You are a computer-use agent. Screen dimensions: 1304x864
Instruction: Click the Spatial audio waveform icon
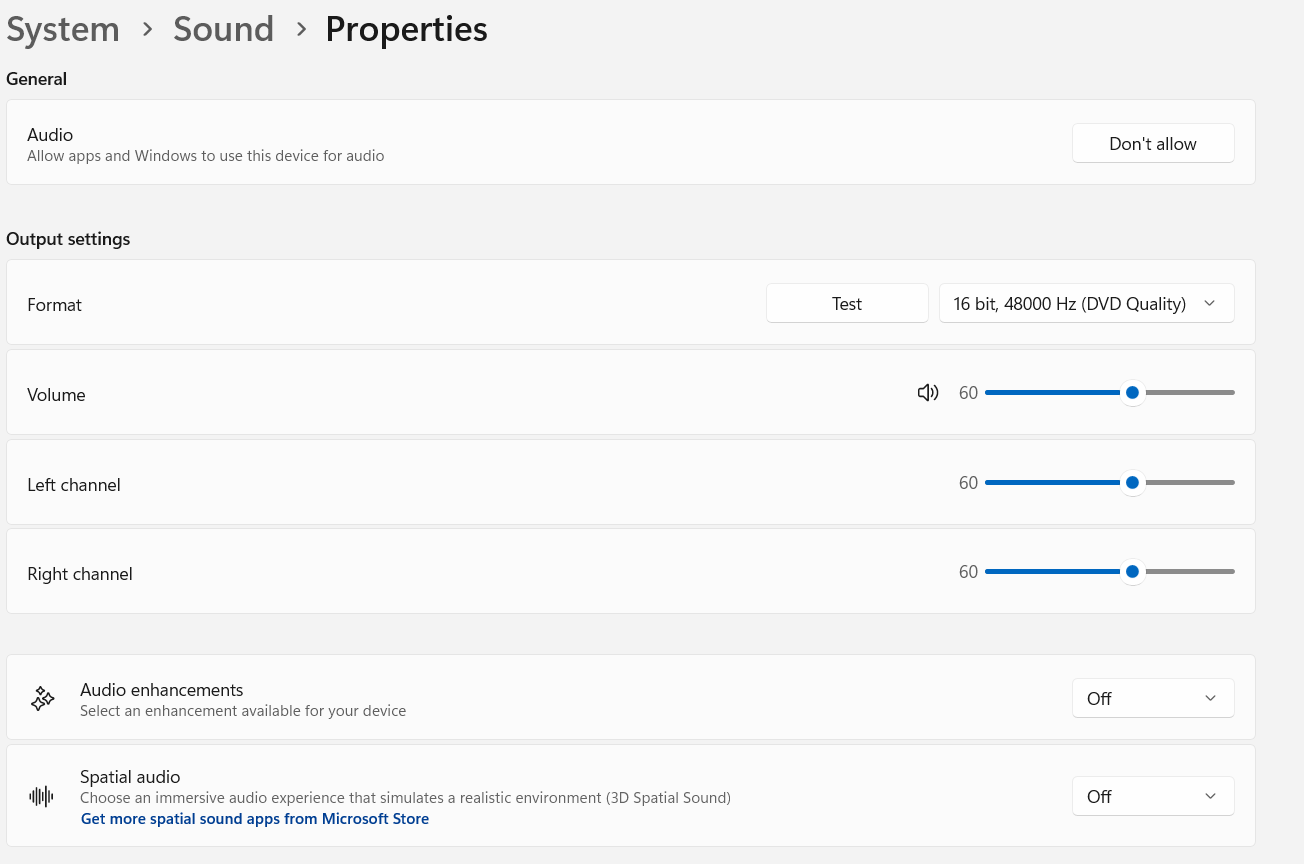pyautogui.click(x=42, y=797)
